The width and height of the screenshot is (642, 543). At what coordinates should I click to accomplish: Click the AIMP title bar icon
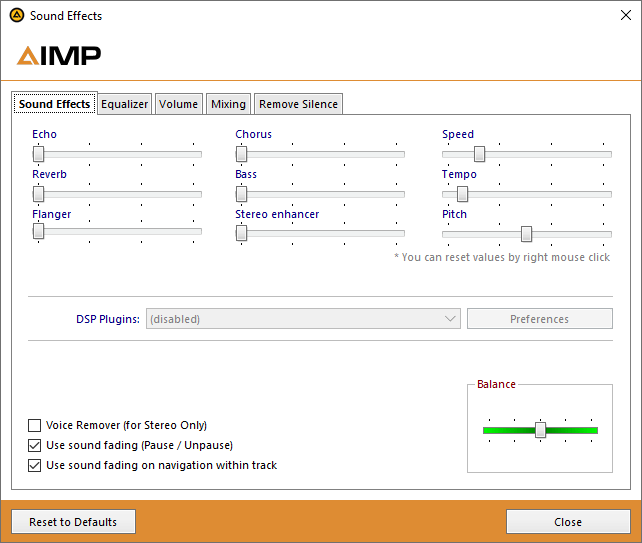15,16
